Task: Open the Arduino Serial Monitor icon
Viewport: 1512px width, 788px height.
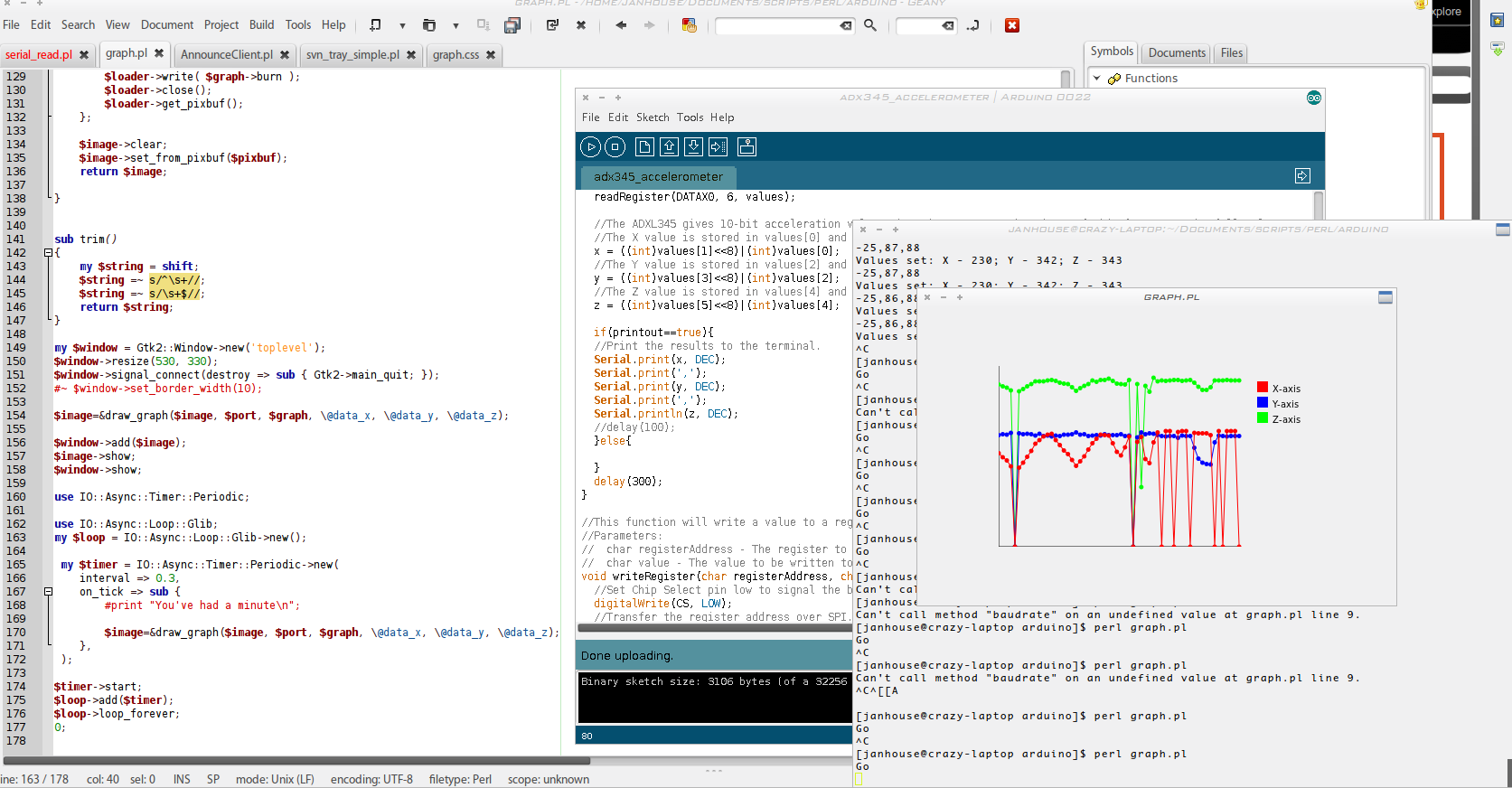Action: [747, 146]
